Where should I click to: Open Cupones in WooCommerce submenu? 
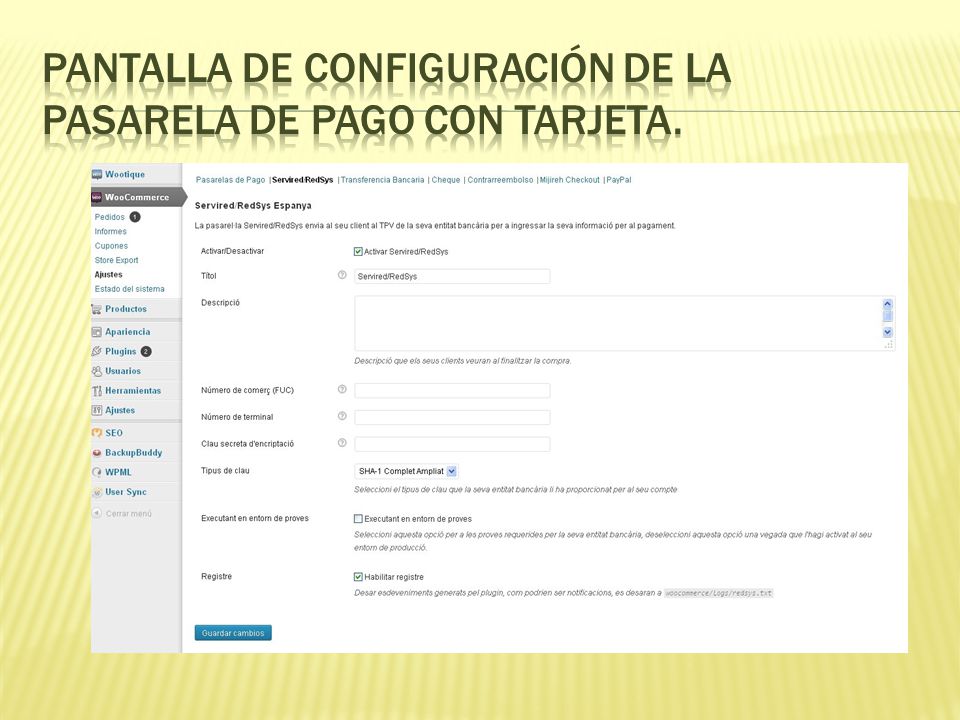click(x=111, y=246)
